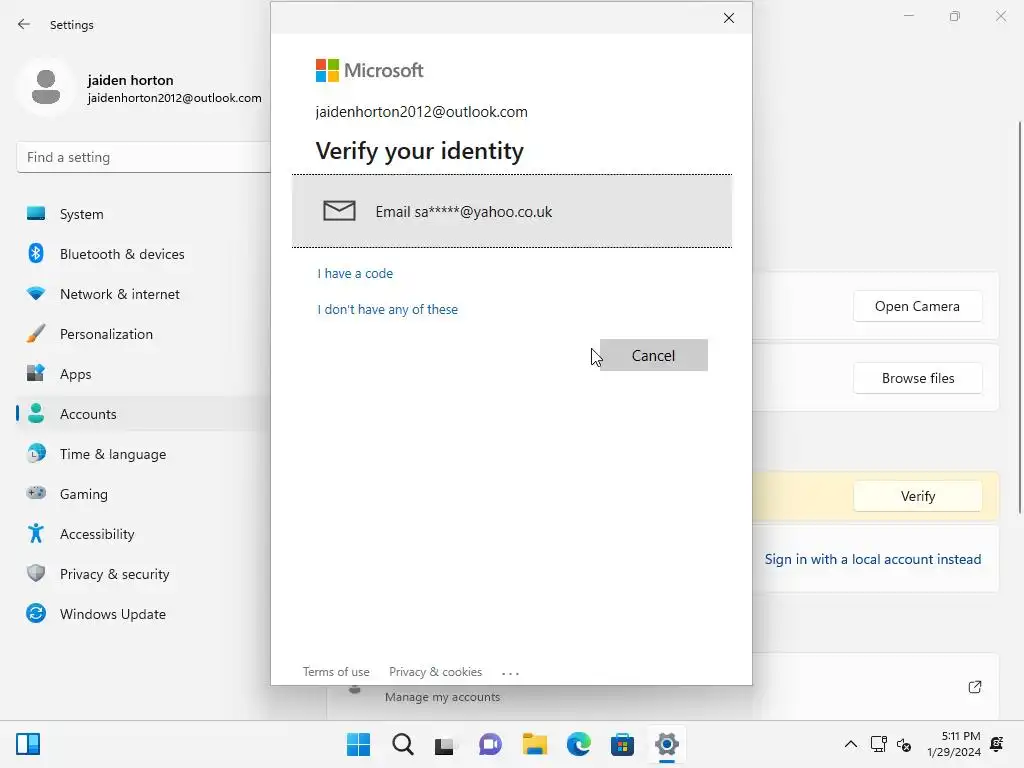
Task: Close the Microsoft sign-in dialog with X
Action: click(x=729, y=18)
